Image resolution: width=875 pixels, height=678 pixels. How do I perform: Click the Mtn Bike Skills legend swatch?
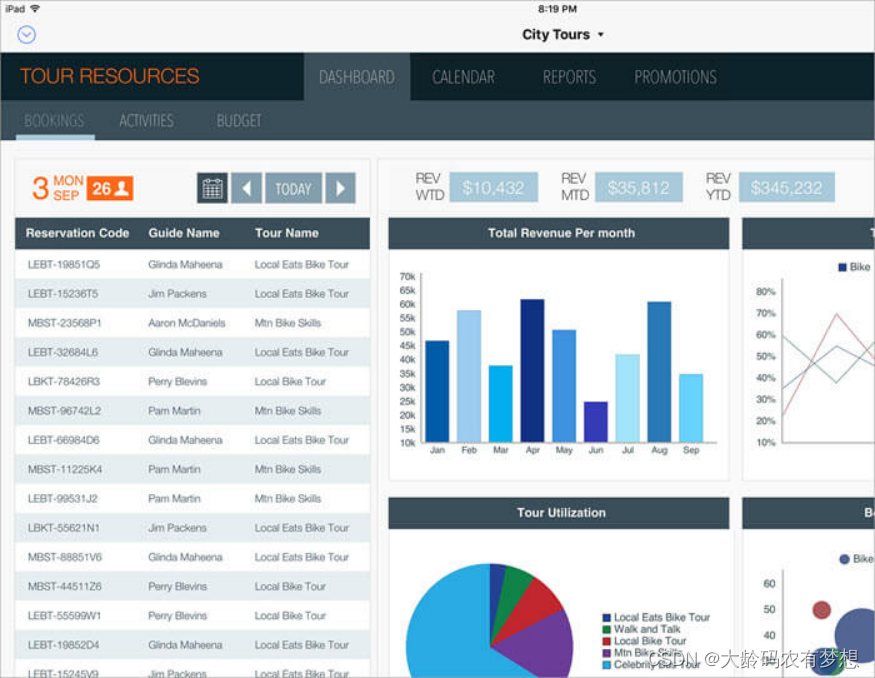(x=607, y=653)
